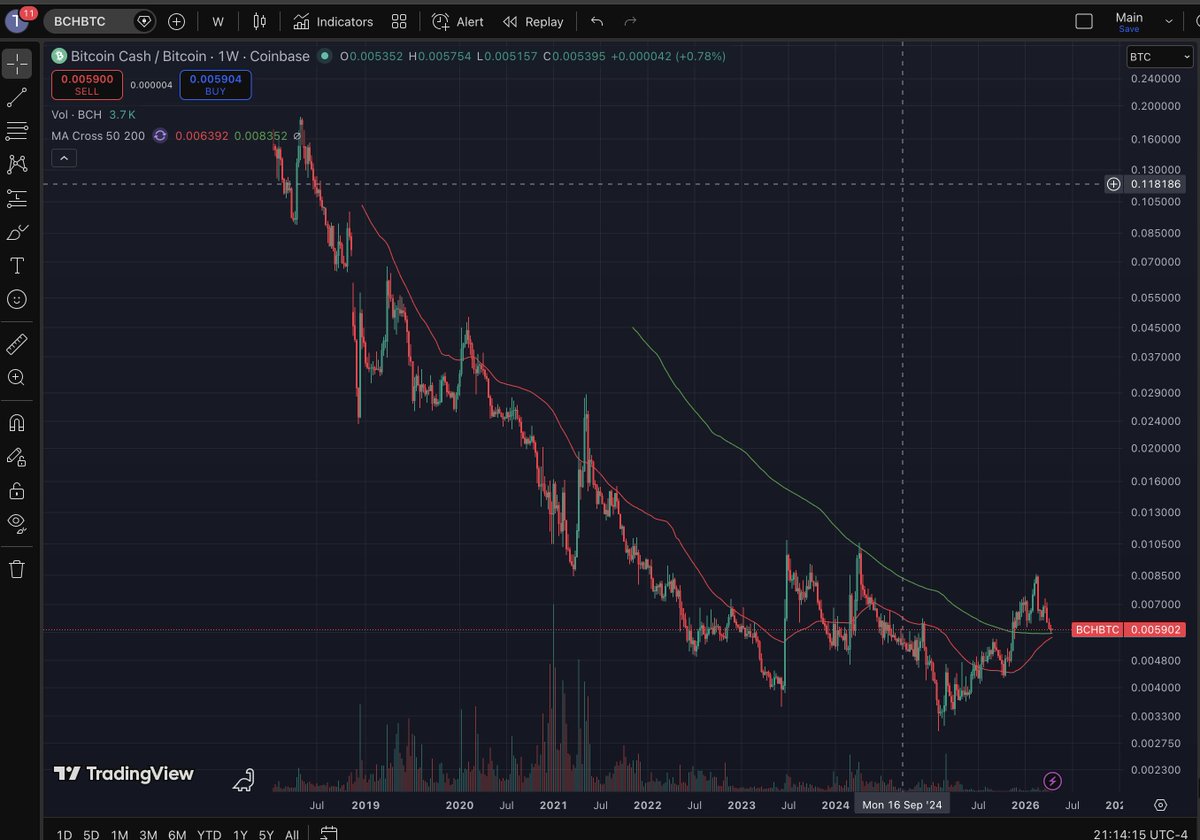Toggle lock all drawings
1200x840 pixels.
17,490
